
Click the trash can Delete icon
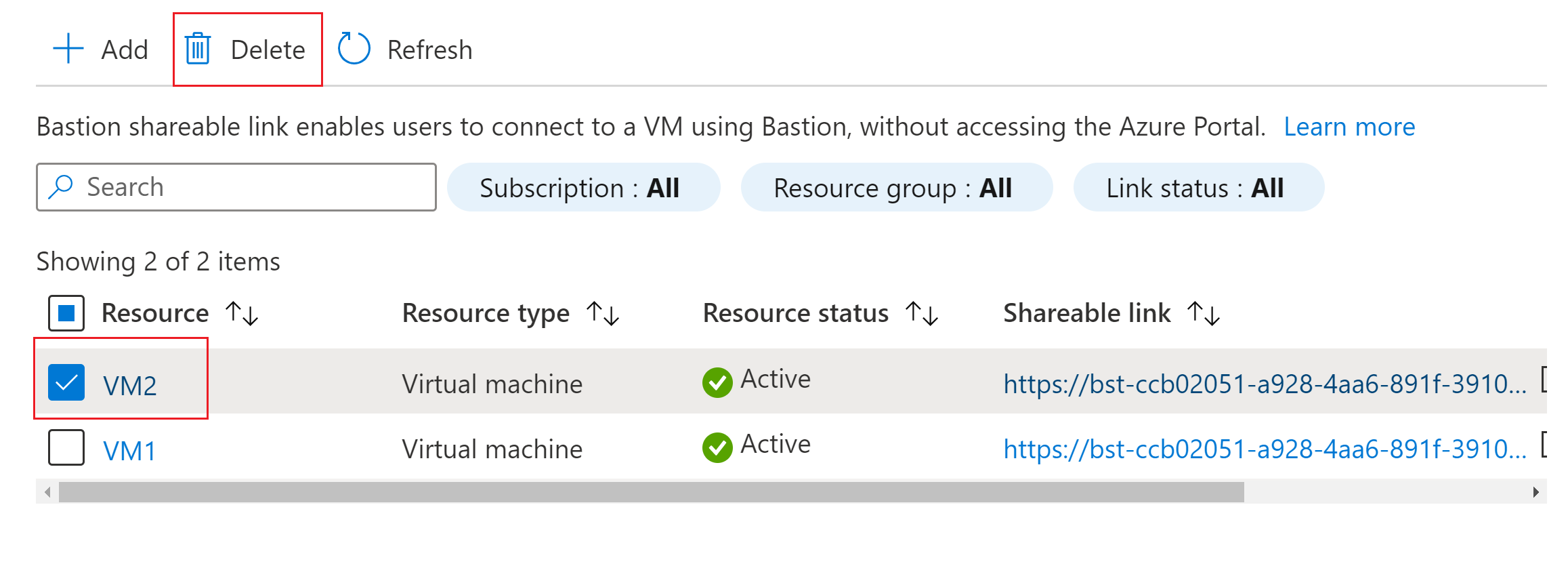coord(198,49)
